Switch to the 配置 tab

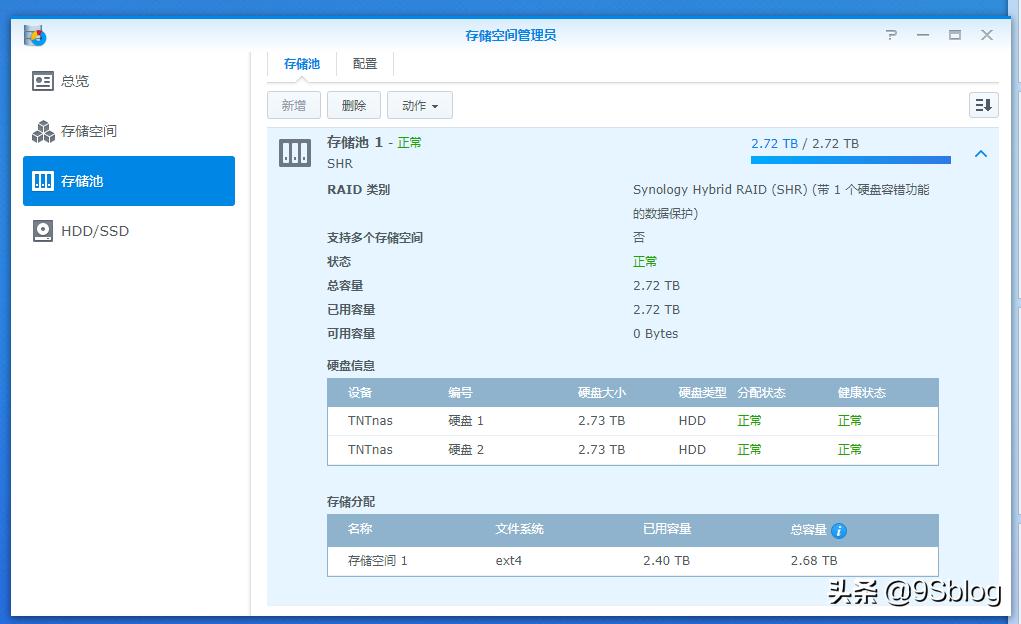[365, 63]
